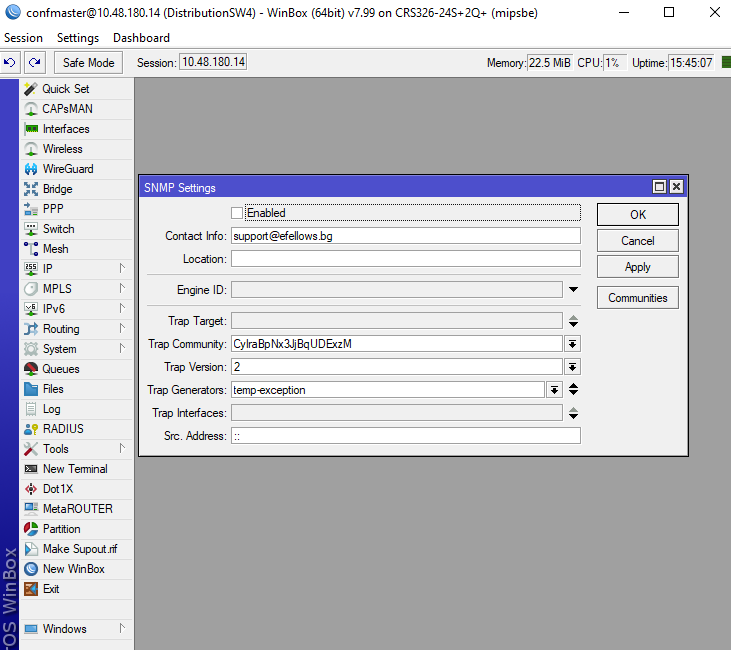The width and height of the screenshot is (731, 650).
Task: Expand the IP submenu
Action: coord(122,268)
